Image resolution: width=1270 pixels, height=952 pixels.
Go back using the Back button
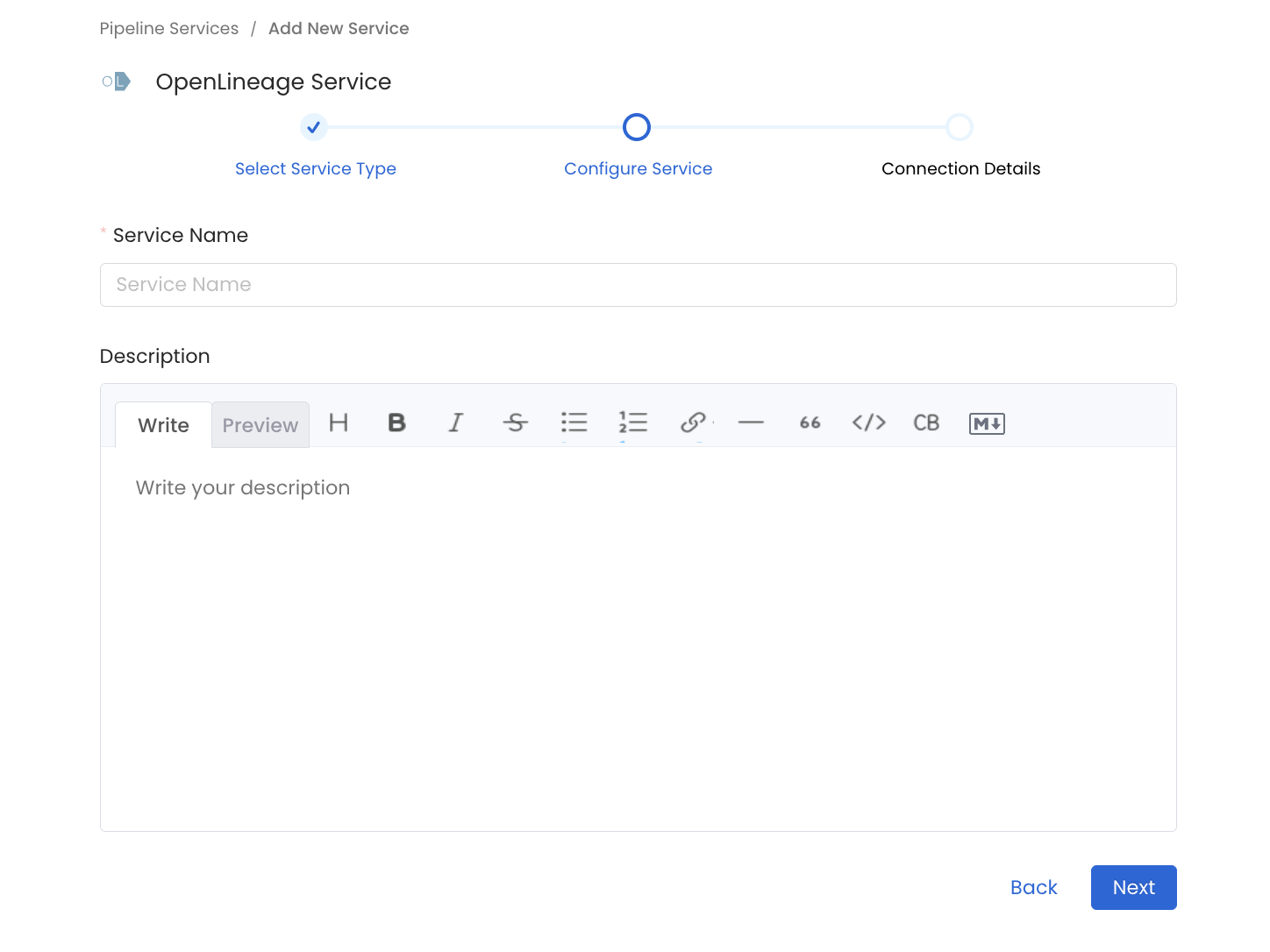coord(1033,887)
